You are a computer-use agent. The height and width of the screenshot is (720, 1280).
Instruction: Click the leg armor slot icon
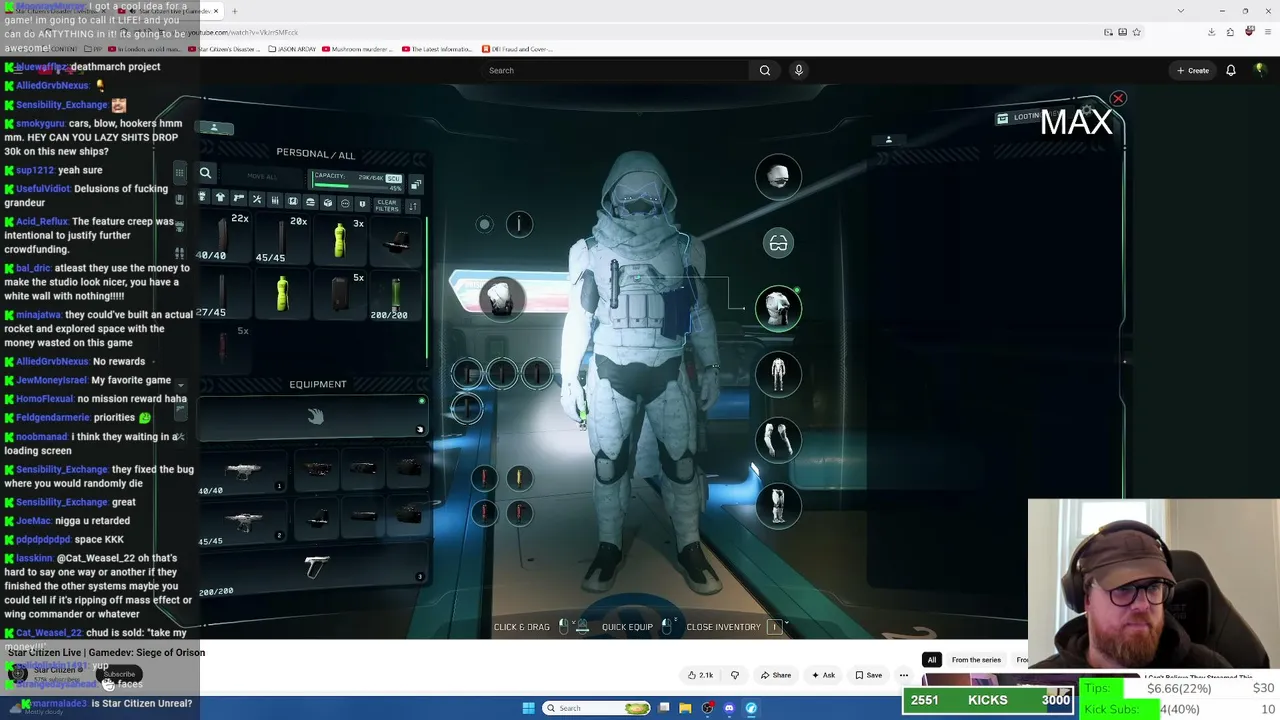pyautogui.click(x=778, y=506)
